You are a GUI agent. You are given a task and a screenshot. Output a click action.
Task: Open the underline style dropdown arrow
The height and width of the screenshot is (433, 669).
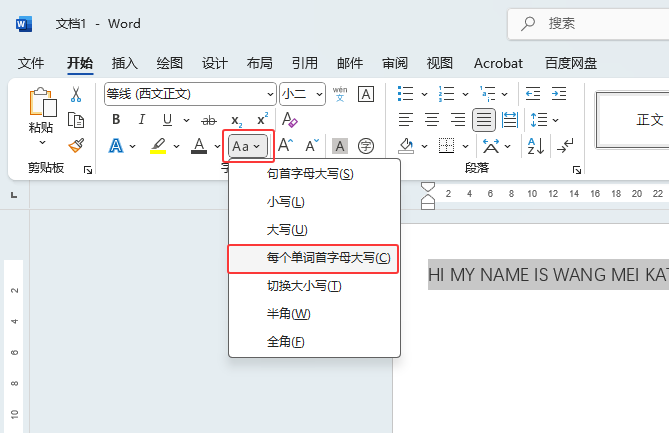(186, 120)
